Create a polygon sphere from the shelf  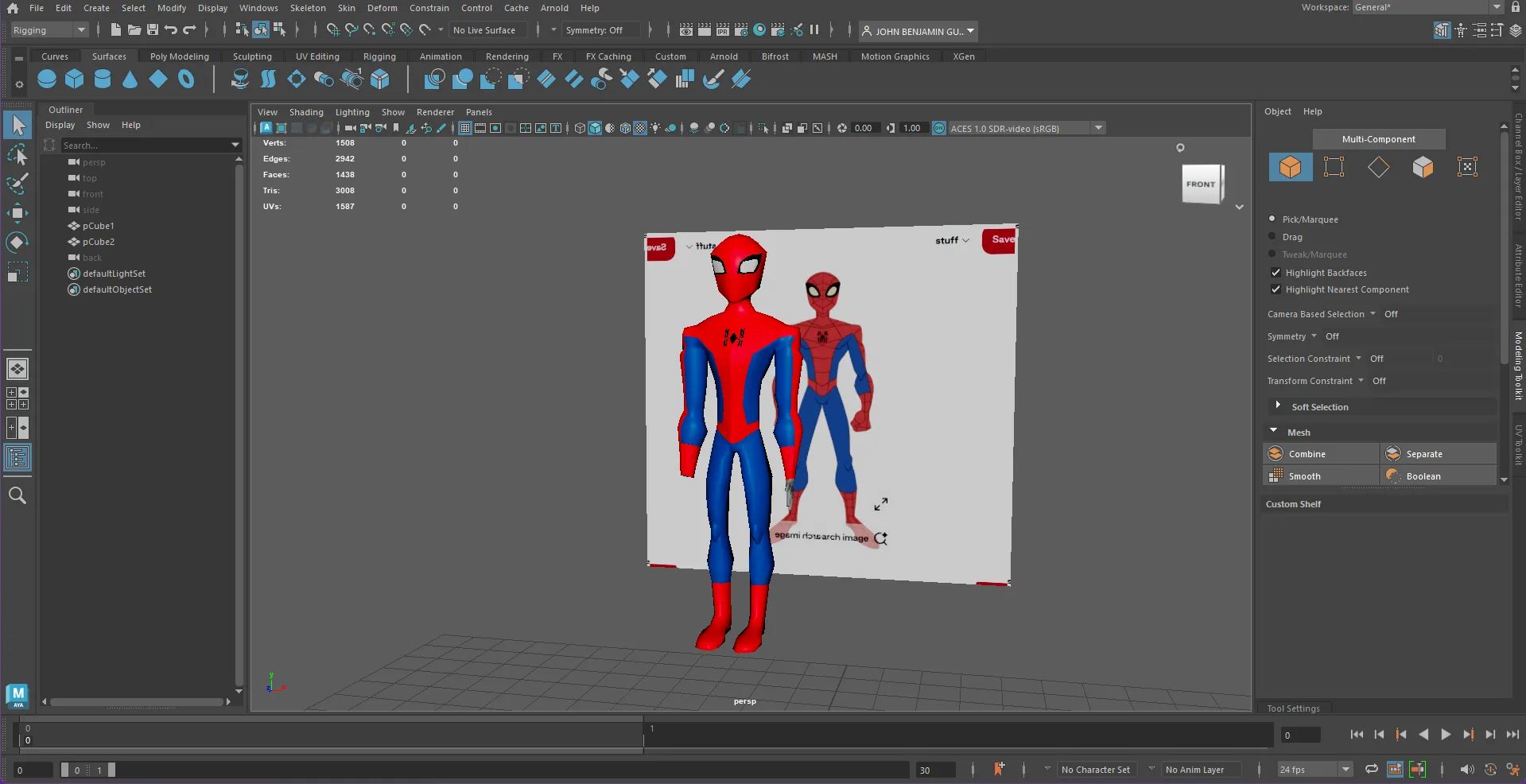[x=47, y=79]
